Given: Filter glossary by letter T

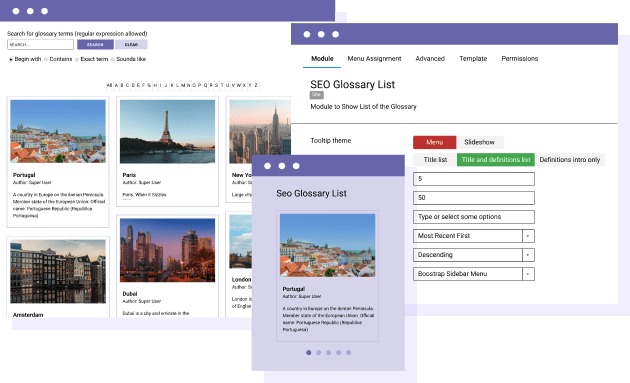Looking at the screenshot, I should tap(222, 85).
